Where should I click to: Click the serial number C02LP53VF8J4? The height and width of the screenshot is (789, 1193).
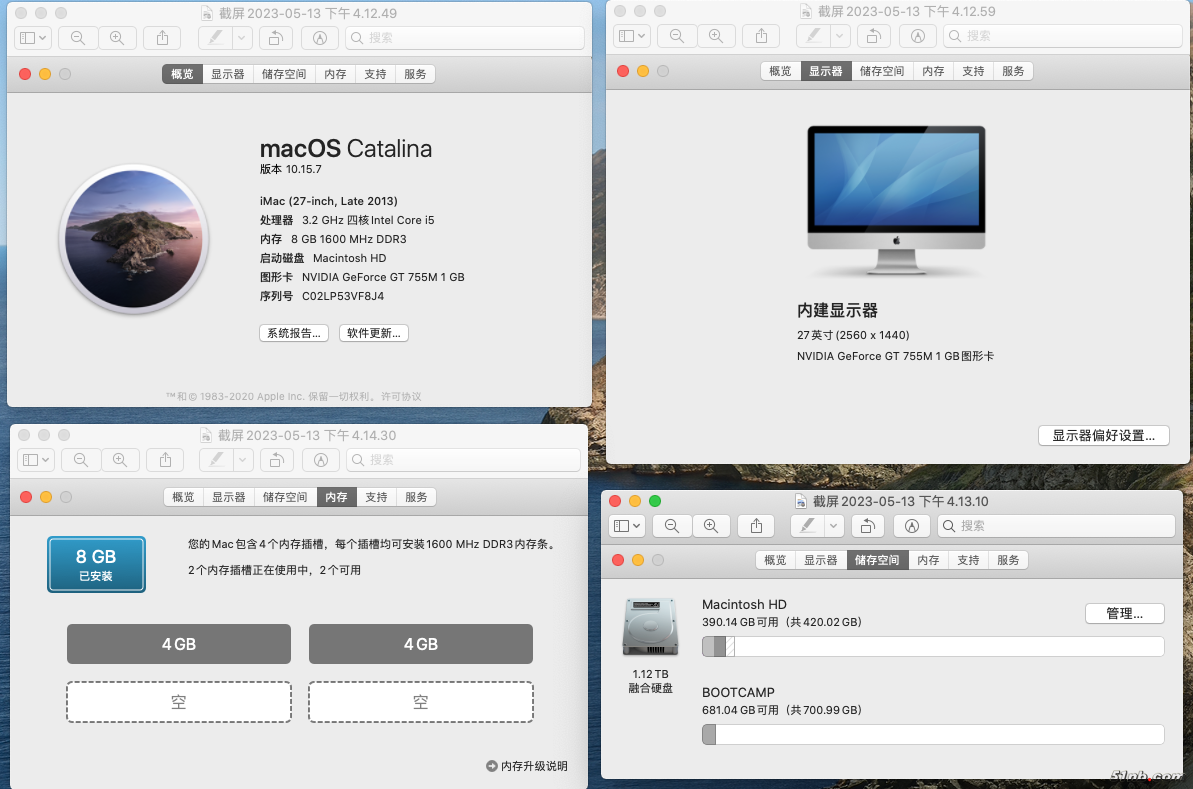coord(342,296)
